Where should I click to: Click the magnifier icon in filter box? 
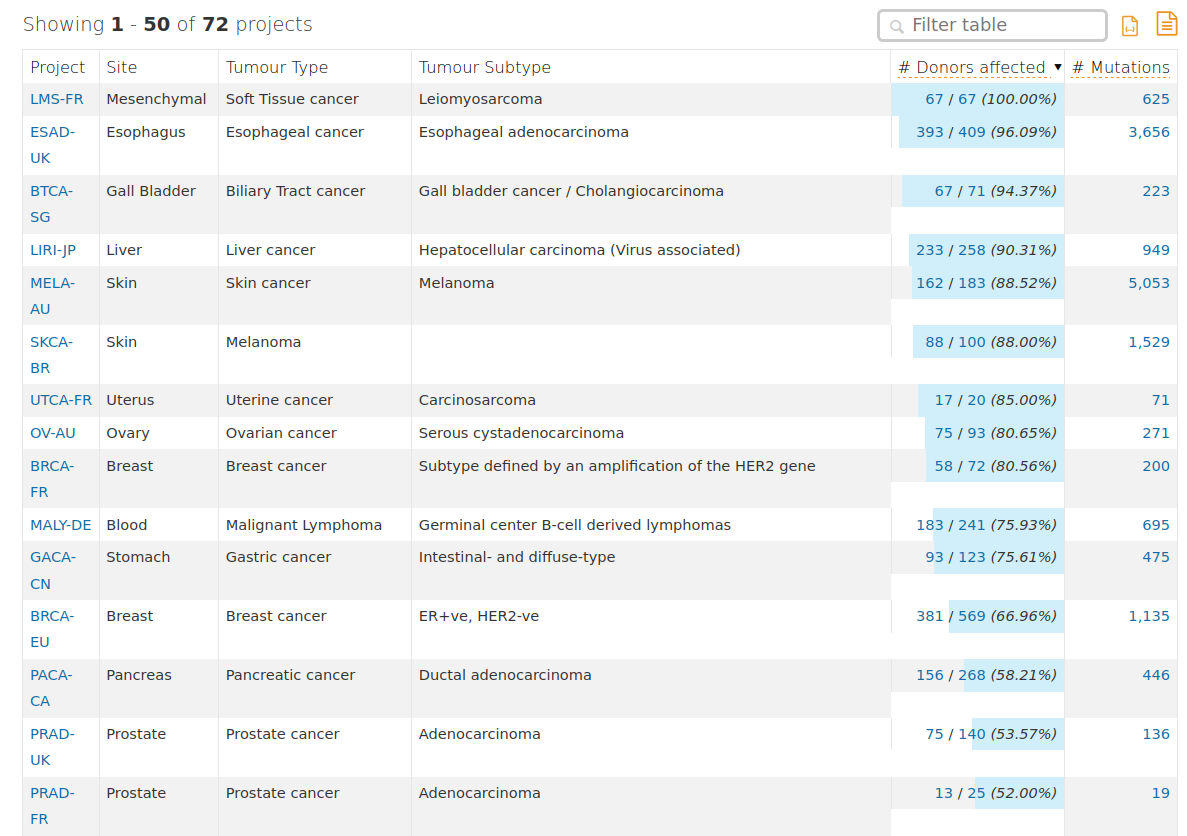tap(896, 26)
